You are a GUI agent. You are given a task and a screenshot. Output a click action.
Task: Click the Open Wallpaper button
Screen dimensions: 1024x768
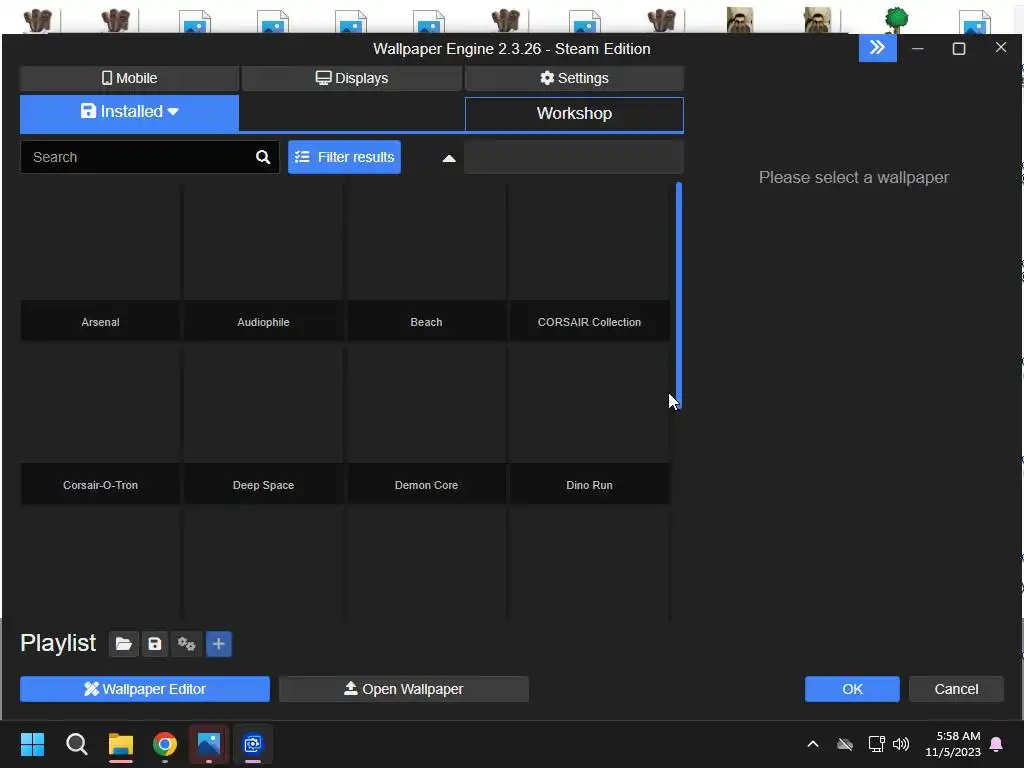click(404, 689)
